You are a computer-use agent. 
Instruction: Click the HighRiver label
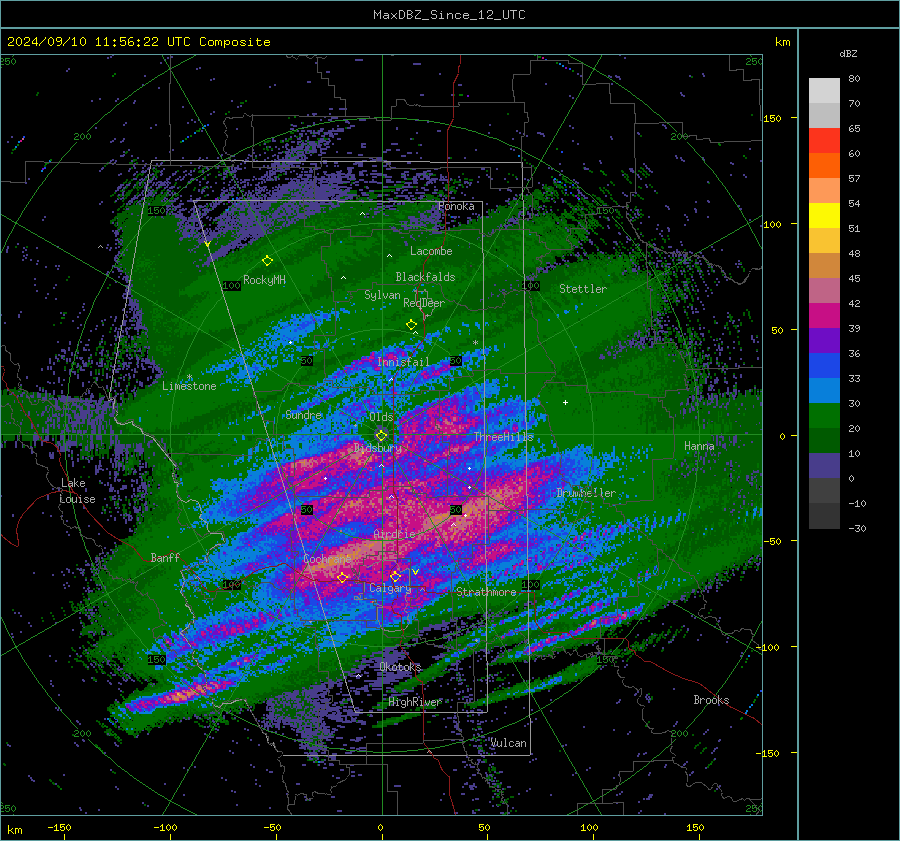pos(415,702)
